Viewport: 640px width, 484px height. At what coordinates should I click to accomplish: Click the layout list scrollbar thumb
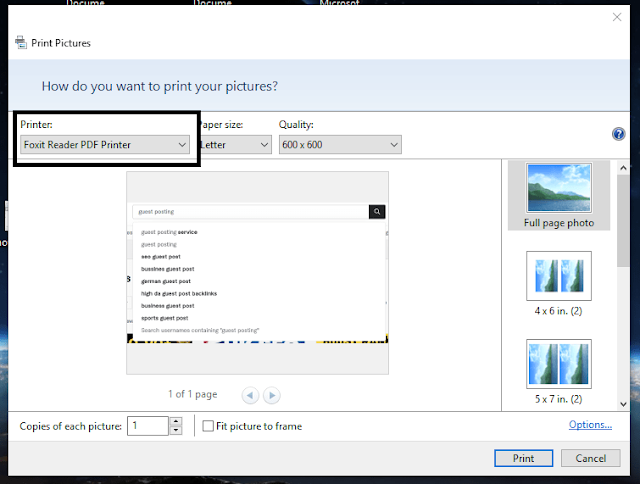(x=623, y=221)
